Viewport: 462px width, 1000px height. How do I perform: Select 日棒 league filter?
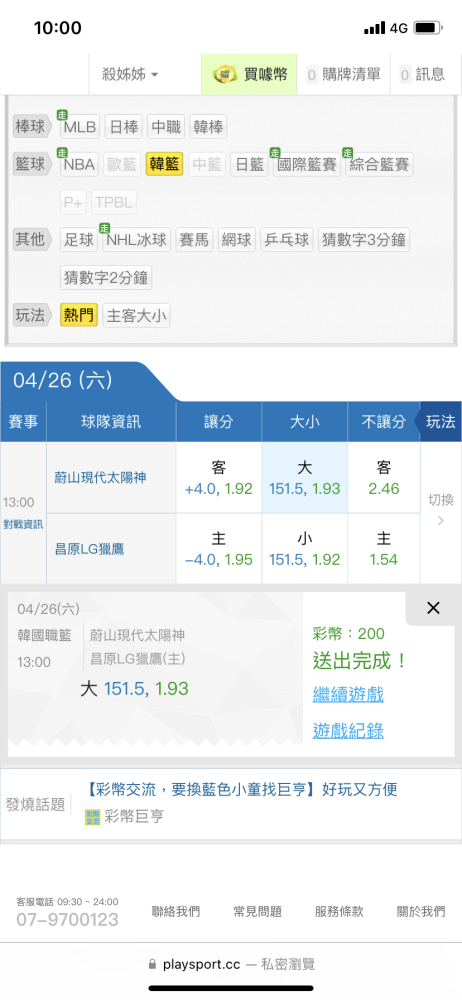123,128
